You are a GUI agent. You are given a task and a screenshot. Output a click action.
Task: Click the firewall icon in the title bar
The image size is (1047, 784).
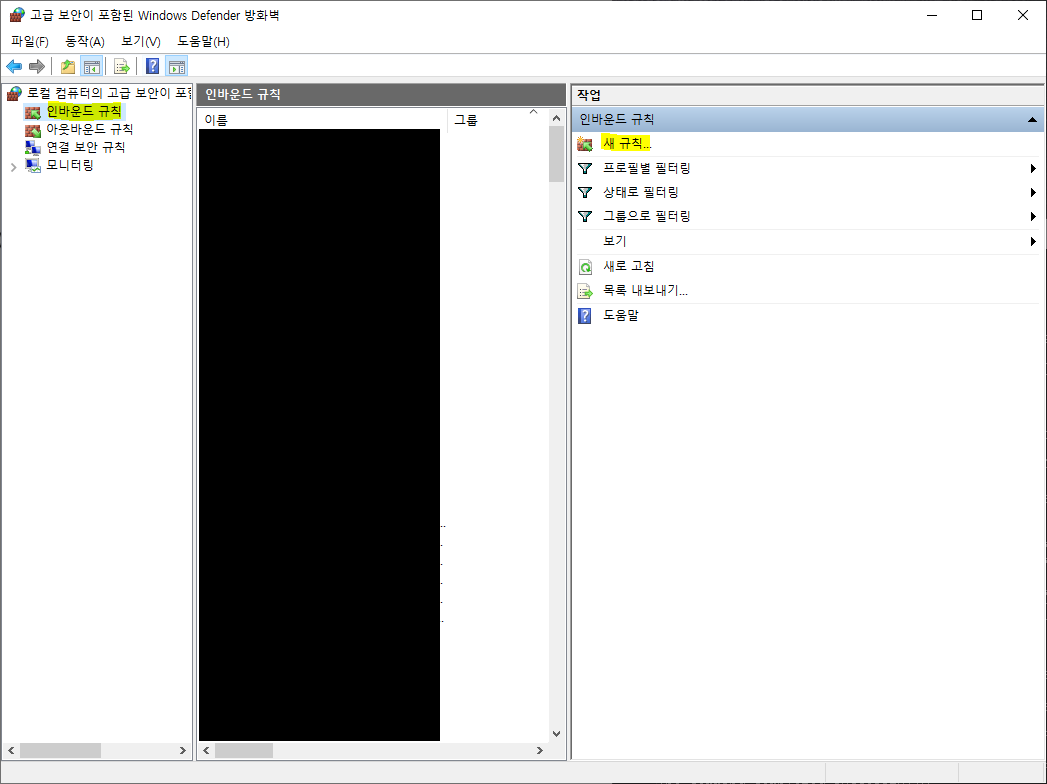pos(17,15)
